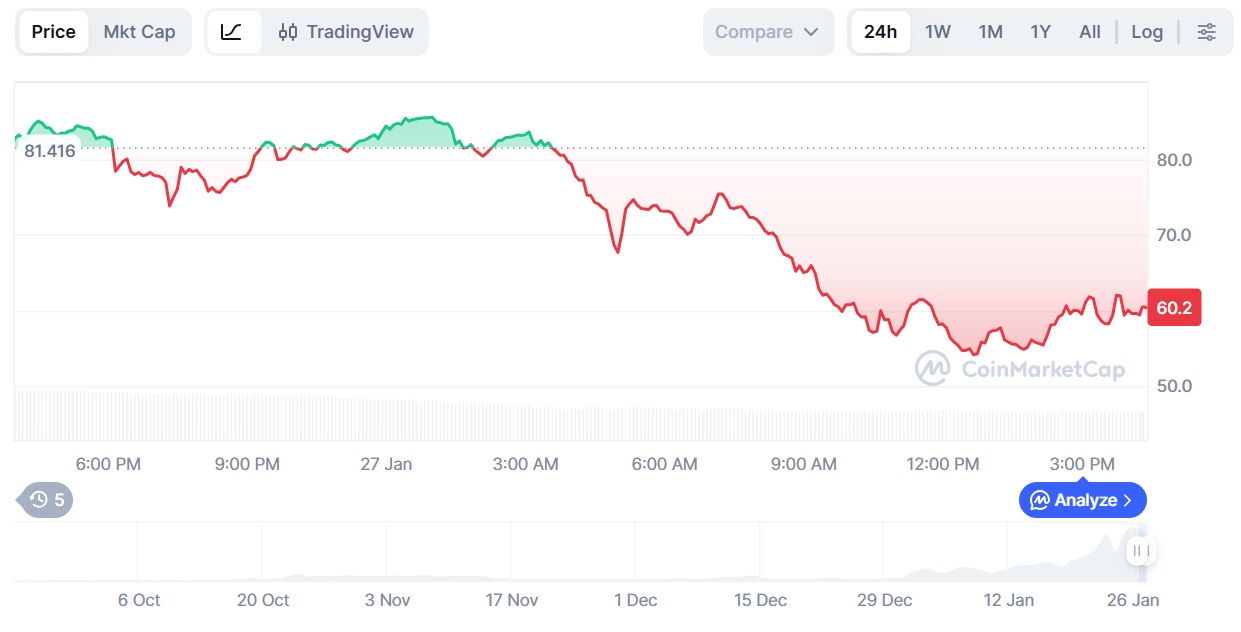This screenshot has height=632, width=1241.
Task: Click the history clock icon badge
Action: point(47,500)
